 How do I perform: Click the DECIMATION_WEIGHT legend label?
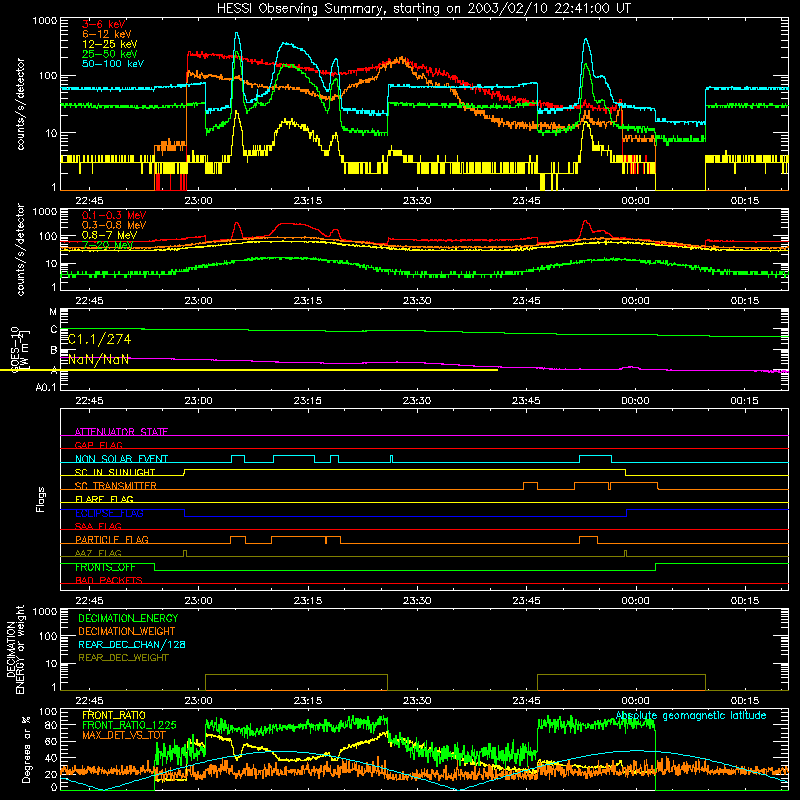(127, 631)
